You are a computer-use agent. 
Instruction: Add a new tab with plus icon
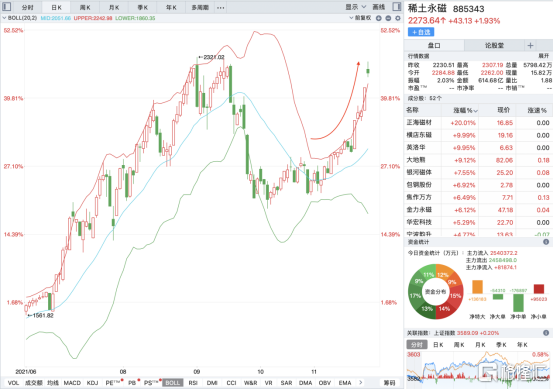pos(530,45)
